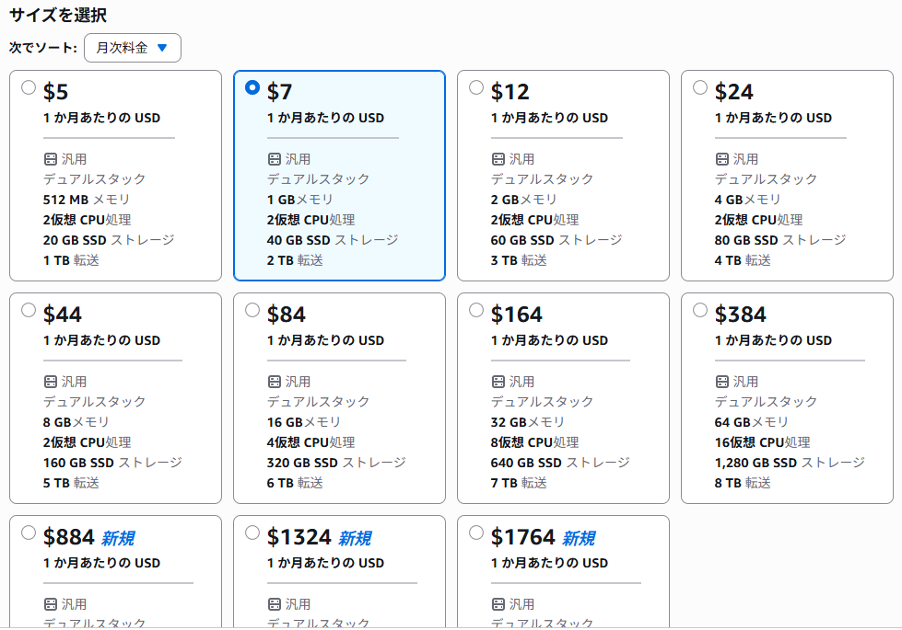This screenshot has width=902, height=630.
Task: Choose the $12 plan radio button
Action: click(476, 87)
